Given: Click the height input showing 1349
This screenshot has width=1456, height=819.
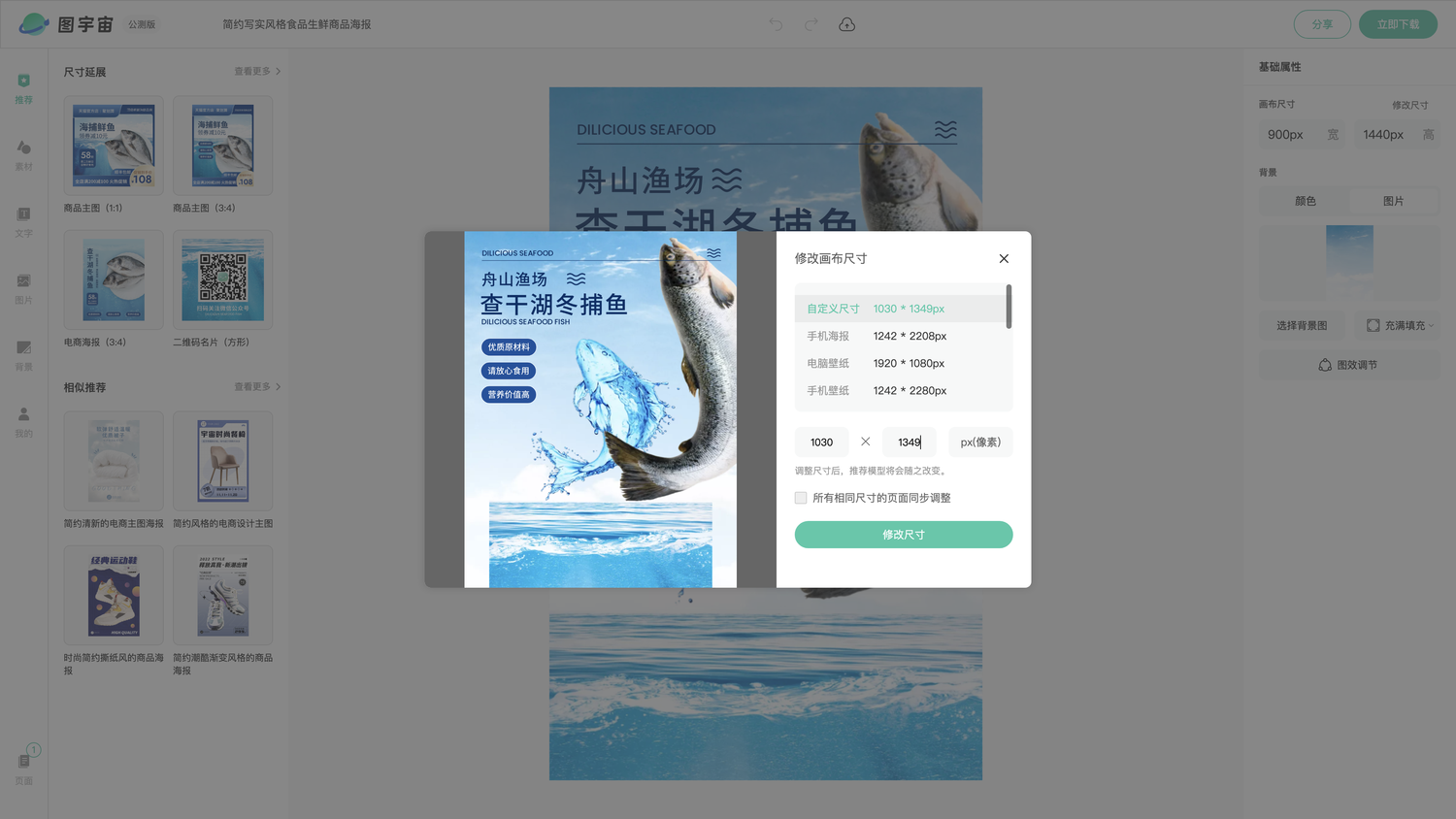Looking at the screenshot, I should point(910,442).
